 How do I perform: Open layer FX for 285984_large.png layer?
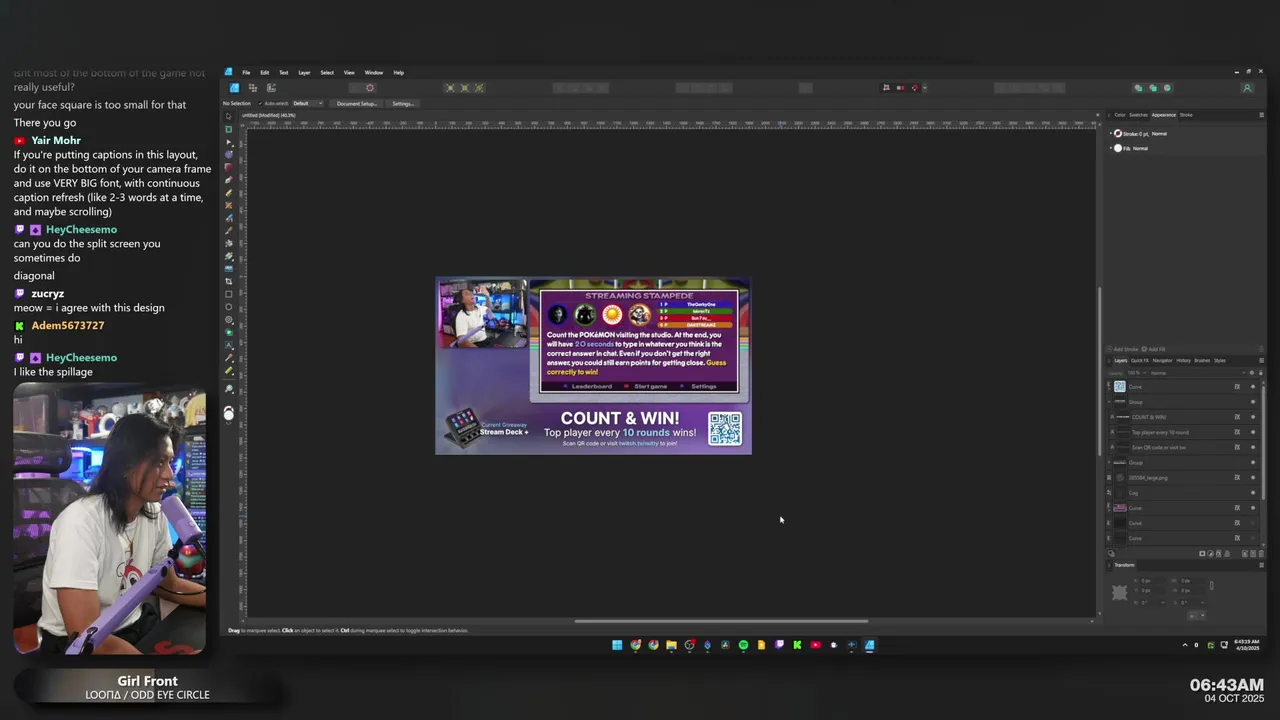(1237, 478)
